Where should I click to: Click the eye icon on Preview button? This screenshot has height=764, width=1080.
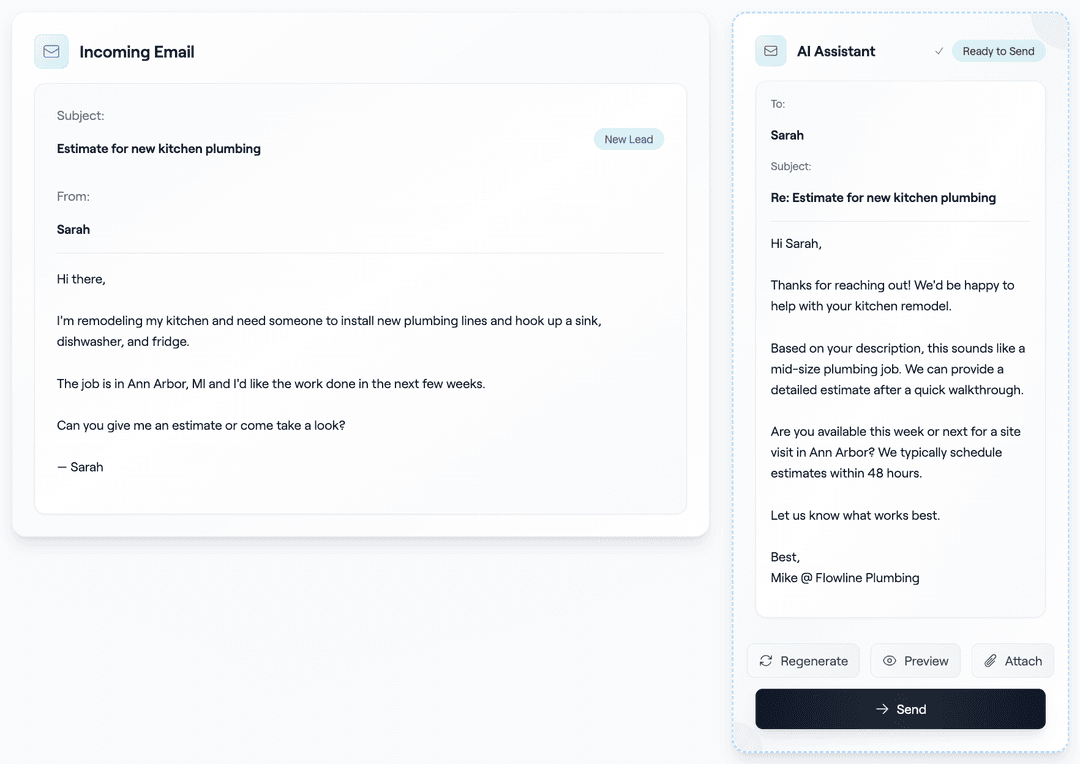pyautogui.click(x=889, y=660)
